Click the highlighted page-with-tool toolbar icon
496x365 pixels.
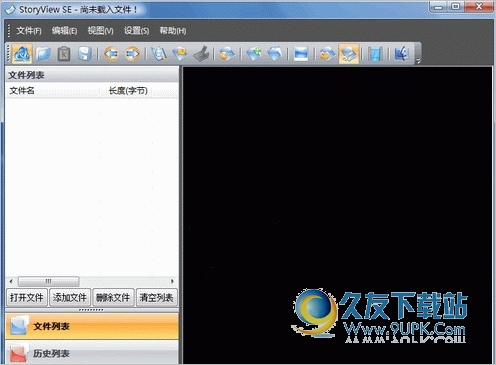[349, 53]
